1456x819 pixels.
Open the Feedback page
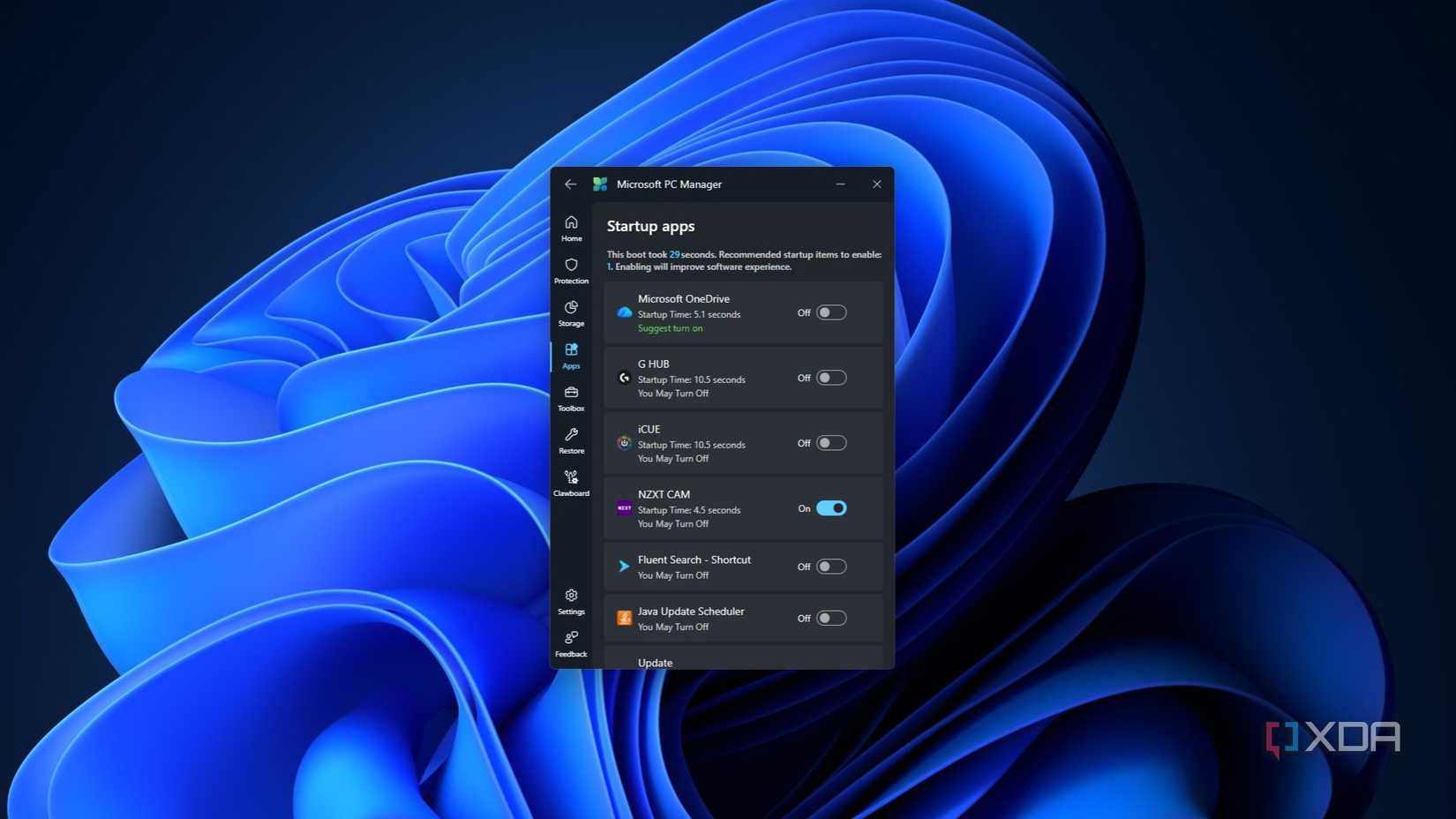571,643
